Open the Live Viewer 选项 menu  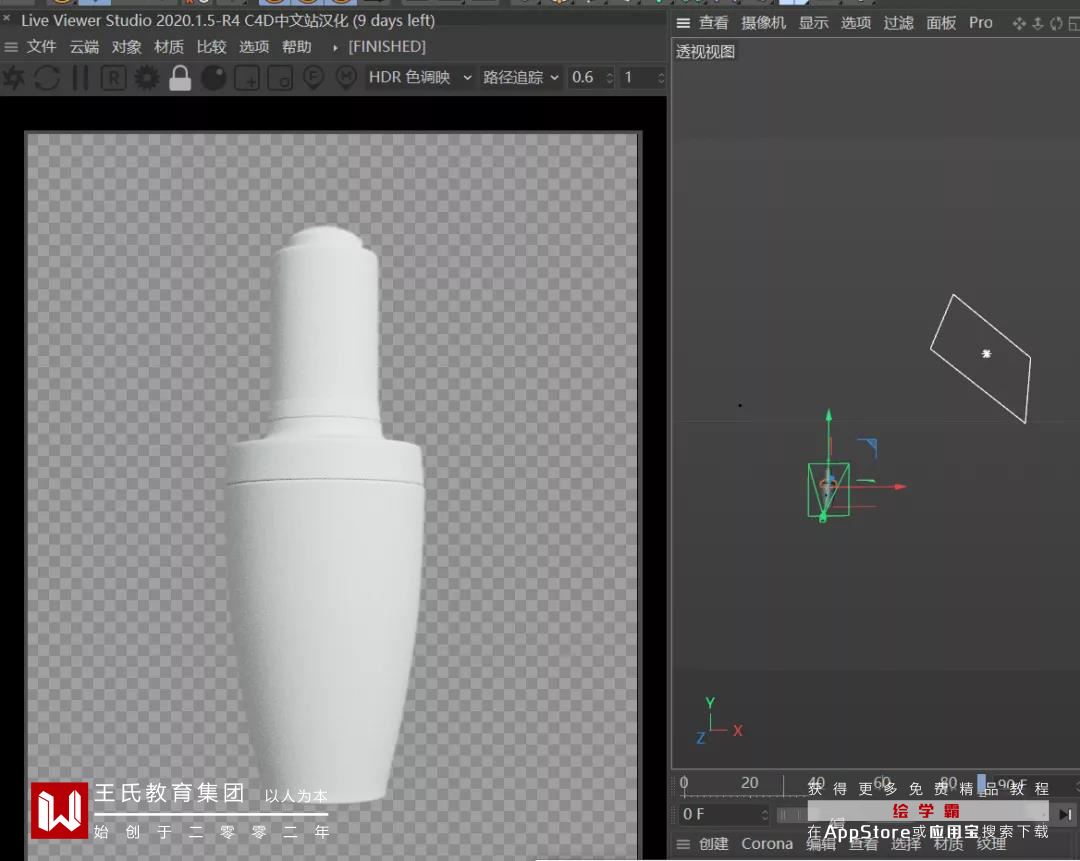(x=254, y=47)
